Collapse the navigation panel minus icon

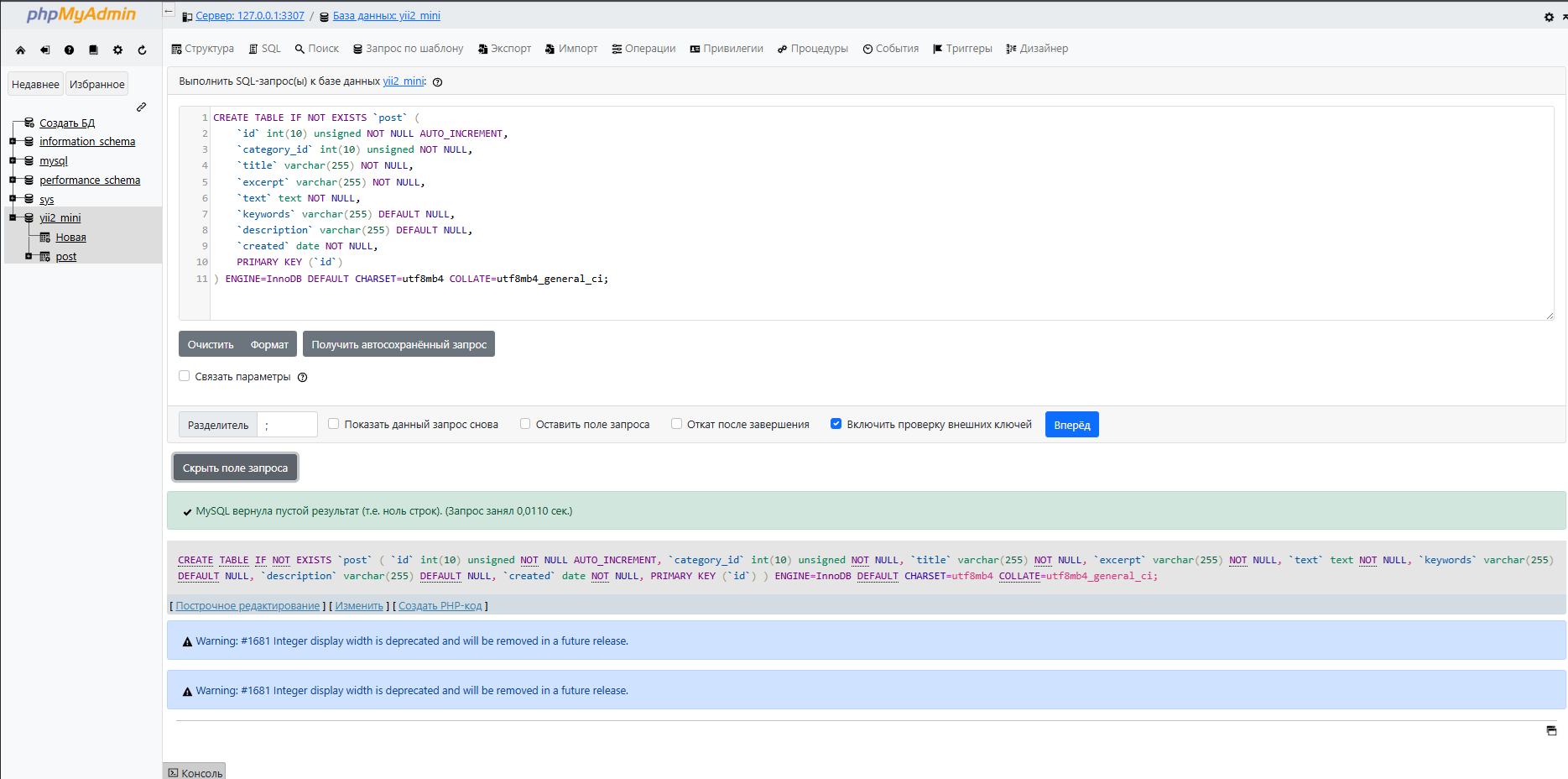pyautogui.click(x=169, y=12)
